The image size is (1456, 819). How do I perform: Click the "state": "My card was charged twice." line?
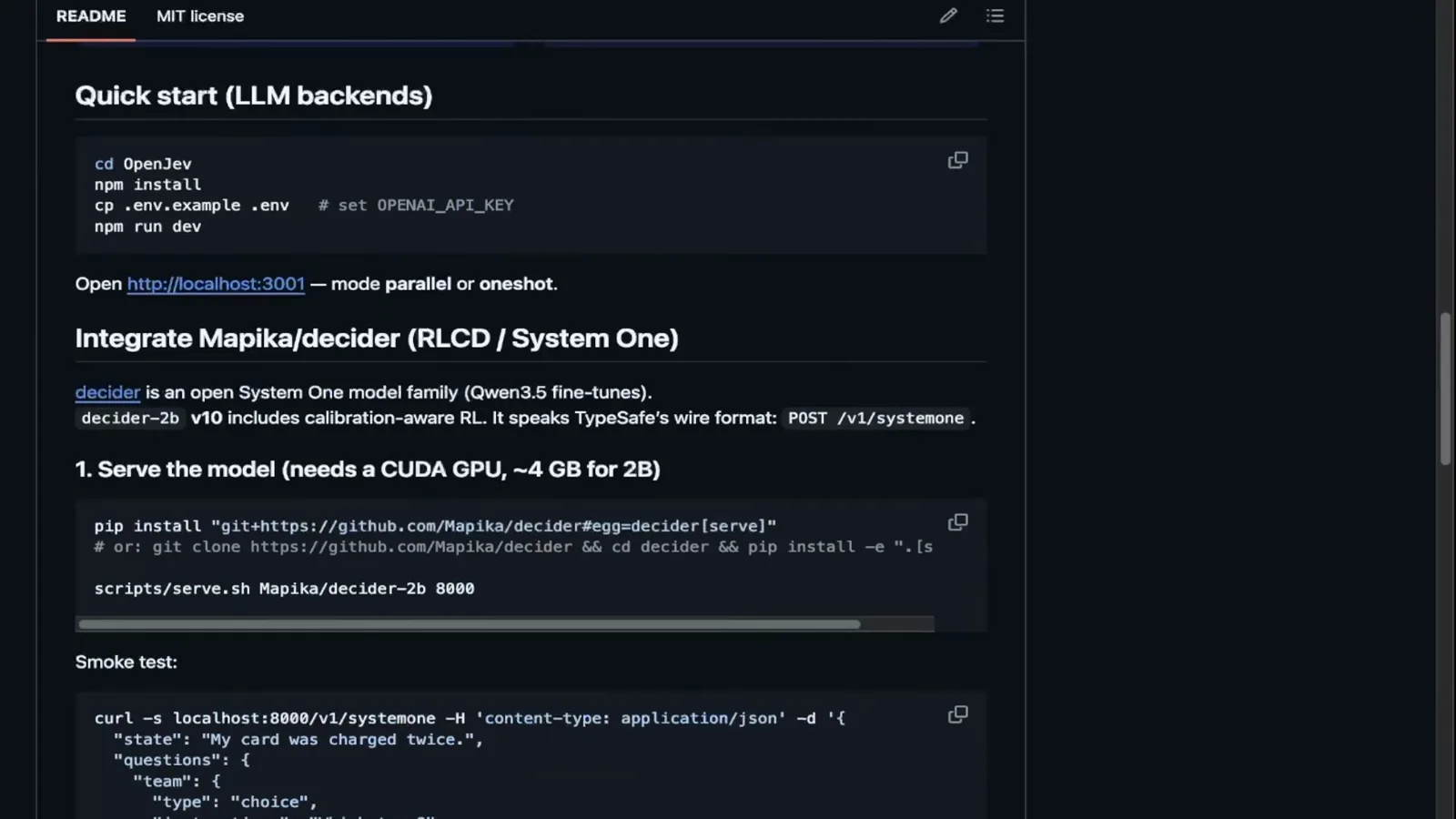pyautogui.click(x=298, y=740)
